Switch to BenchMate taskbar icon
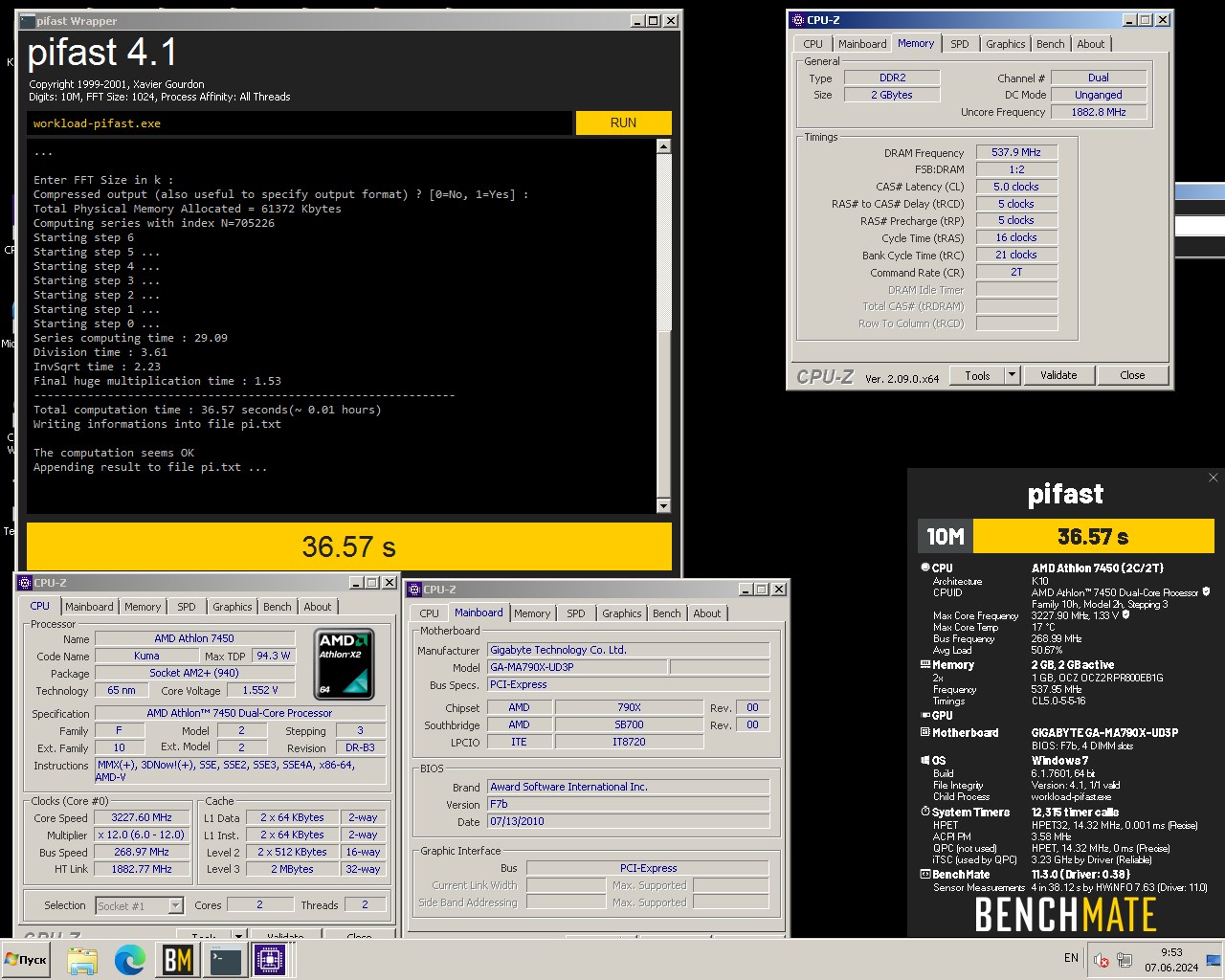Image resolution: width=1225 pixels, height=980 pixels. click(x=178, y=960)
